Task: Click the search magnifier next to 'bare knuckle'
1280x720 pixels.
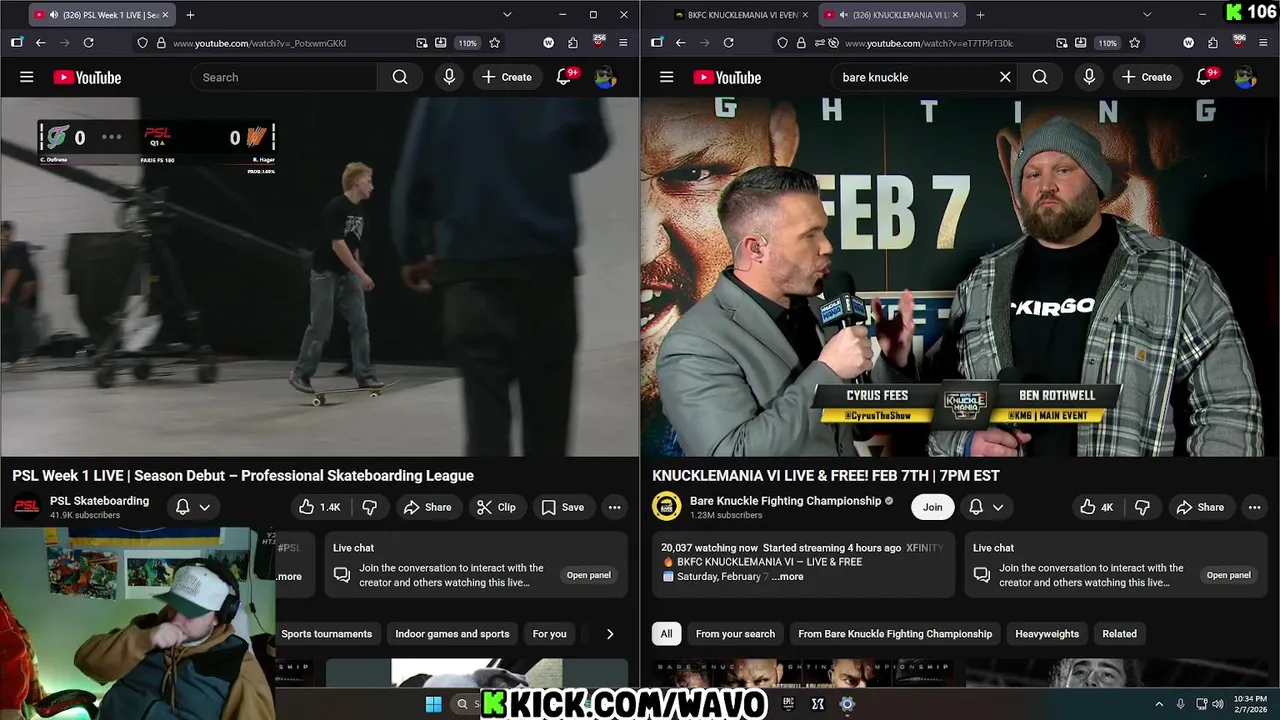Action: [x=1040, y=77]
